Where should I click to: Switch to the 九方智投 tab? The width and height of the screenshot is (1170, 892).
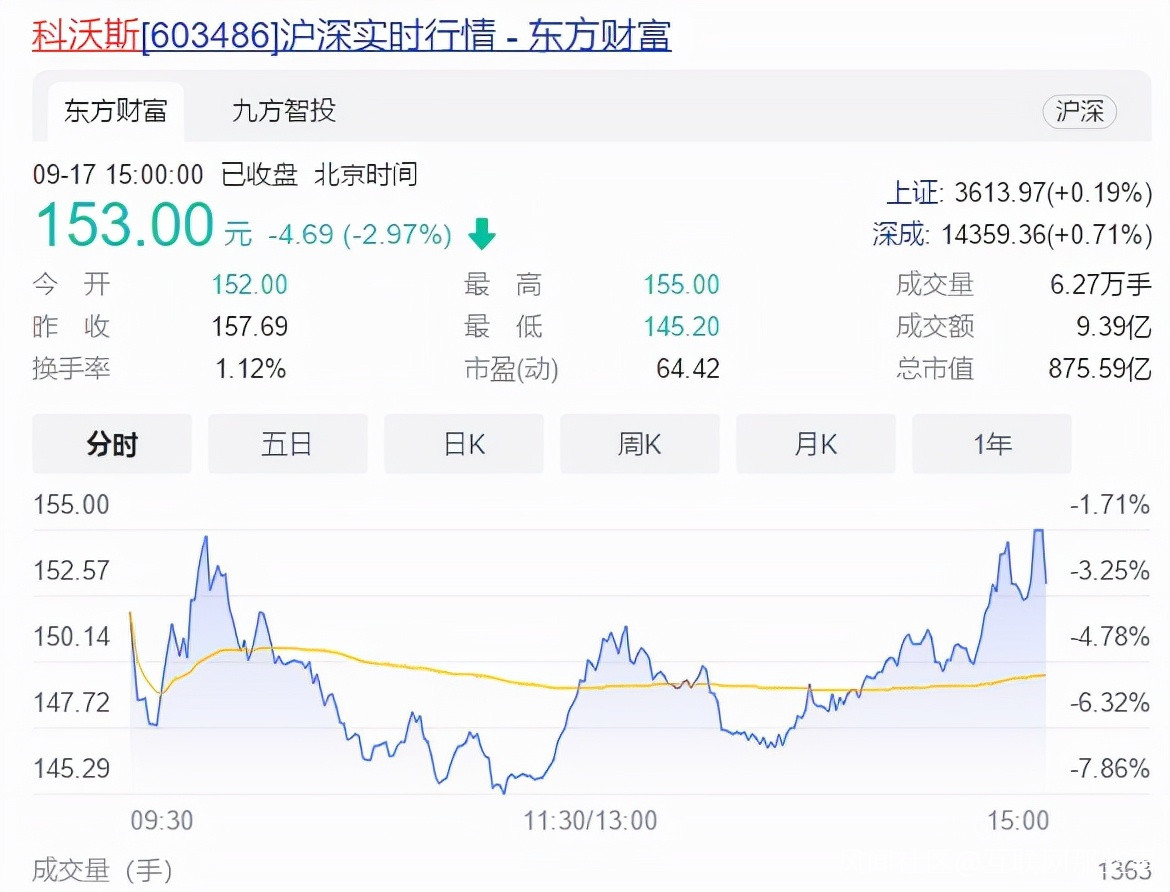[x=284, y=111]
